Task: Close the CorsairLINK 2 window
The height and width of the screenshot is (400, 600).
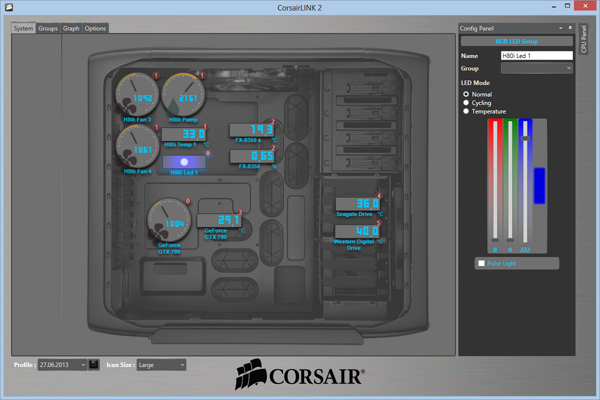Action: [x=585, y=6]
